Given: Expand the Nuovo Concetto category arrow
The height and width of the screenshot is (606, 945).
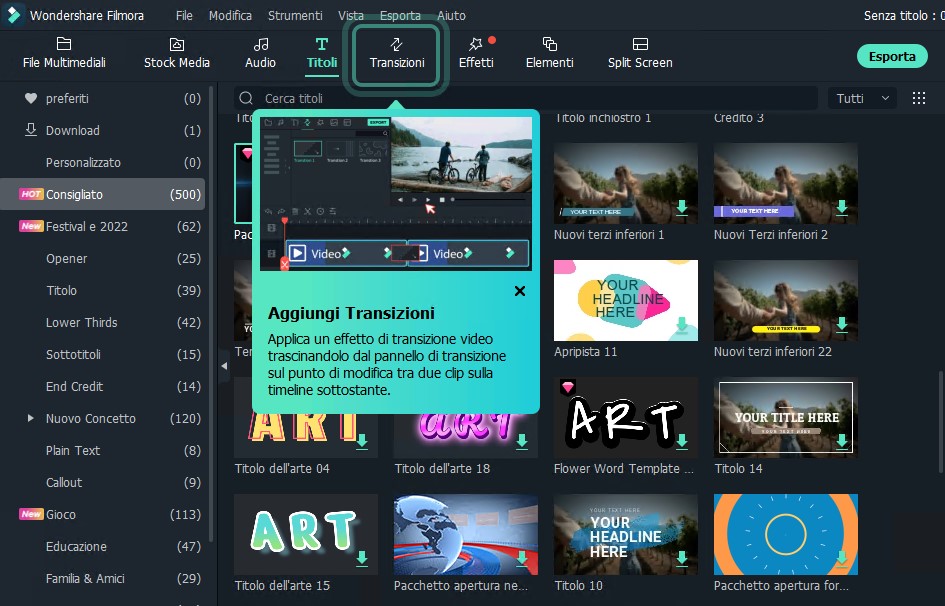Looking at the screenshot, I should pos(30,417).
